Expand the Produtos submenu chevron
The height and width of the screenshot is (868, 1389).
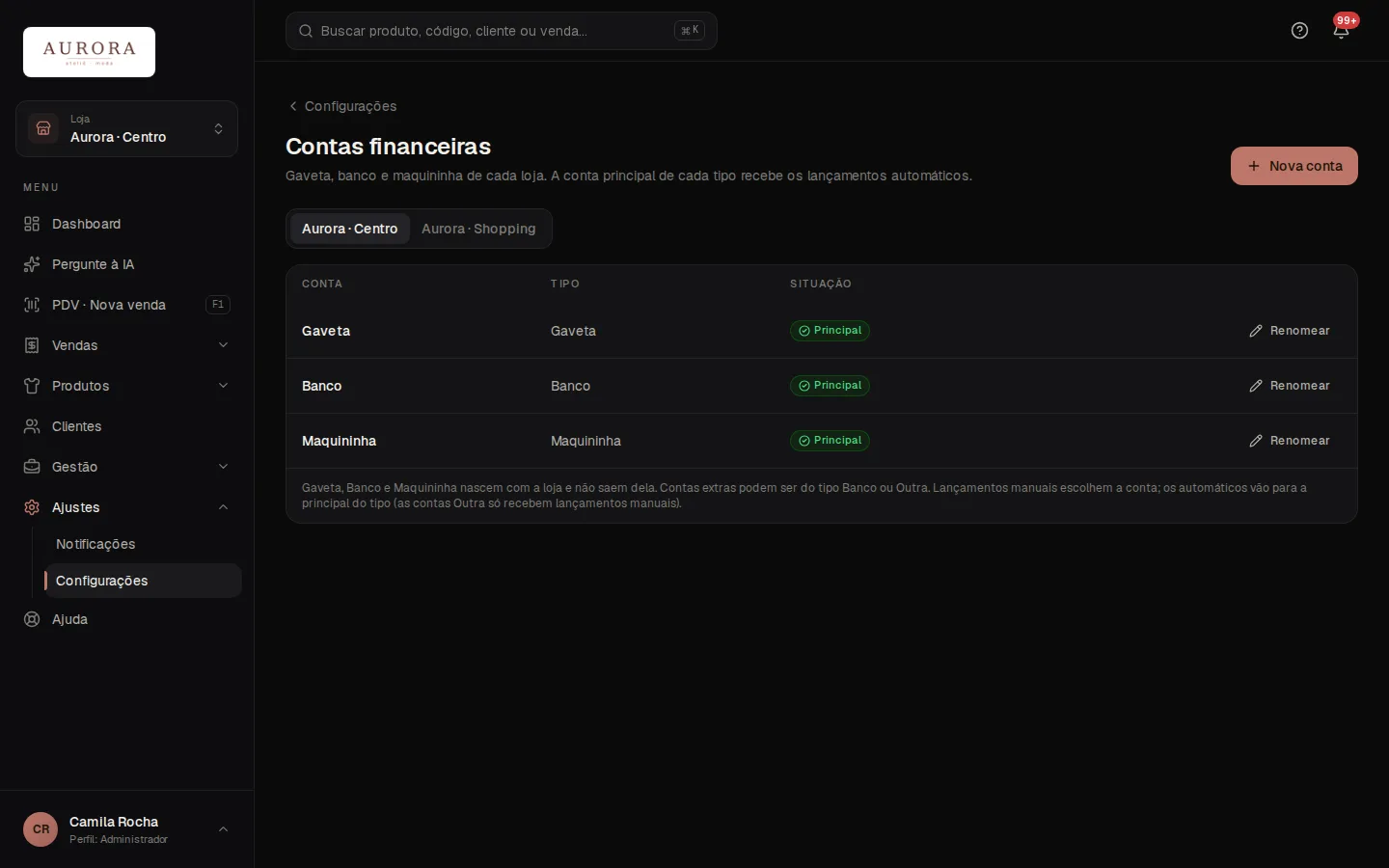(x=223, y=386)
